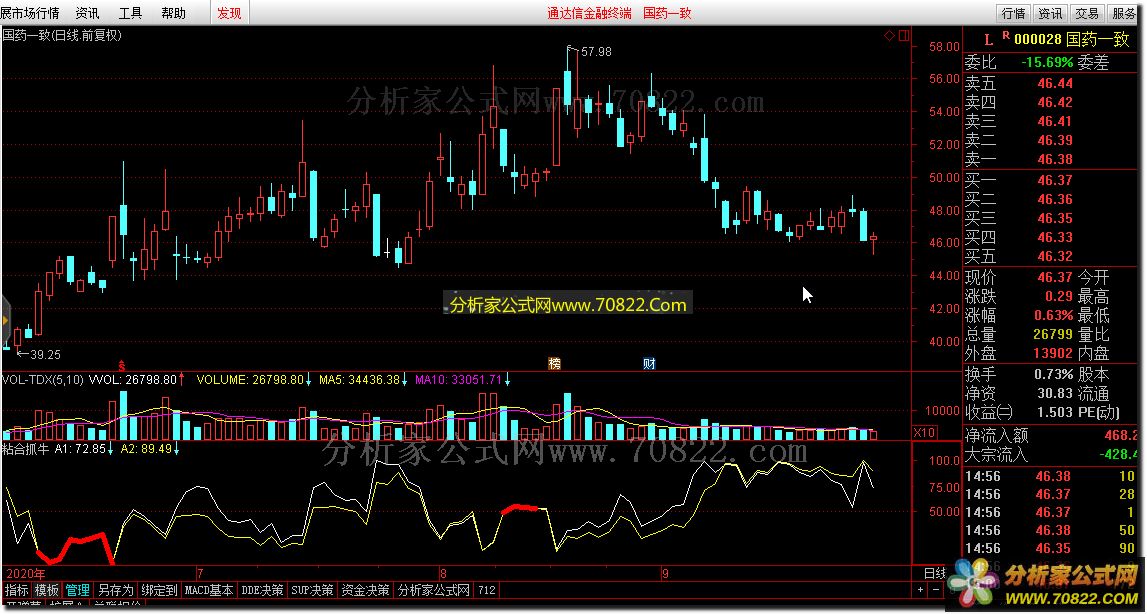1147x614 pixels.
Task: Click the diamond icon atop the chart
Action: (x=890, y=35)
